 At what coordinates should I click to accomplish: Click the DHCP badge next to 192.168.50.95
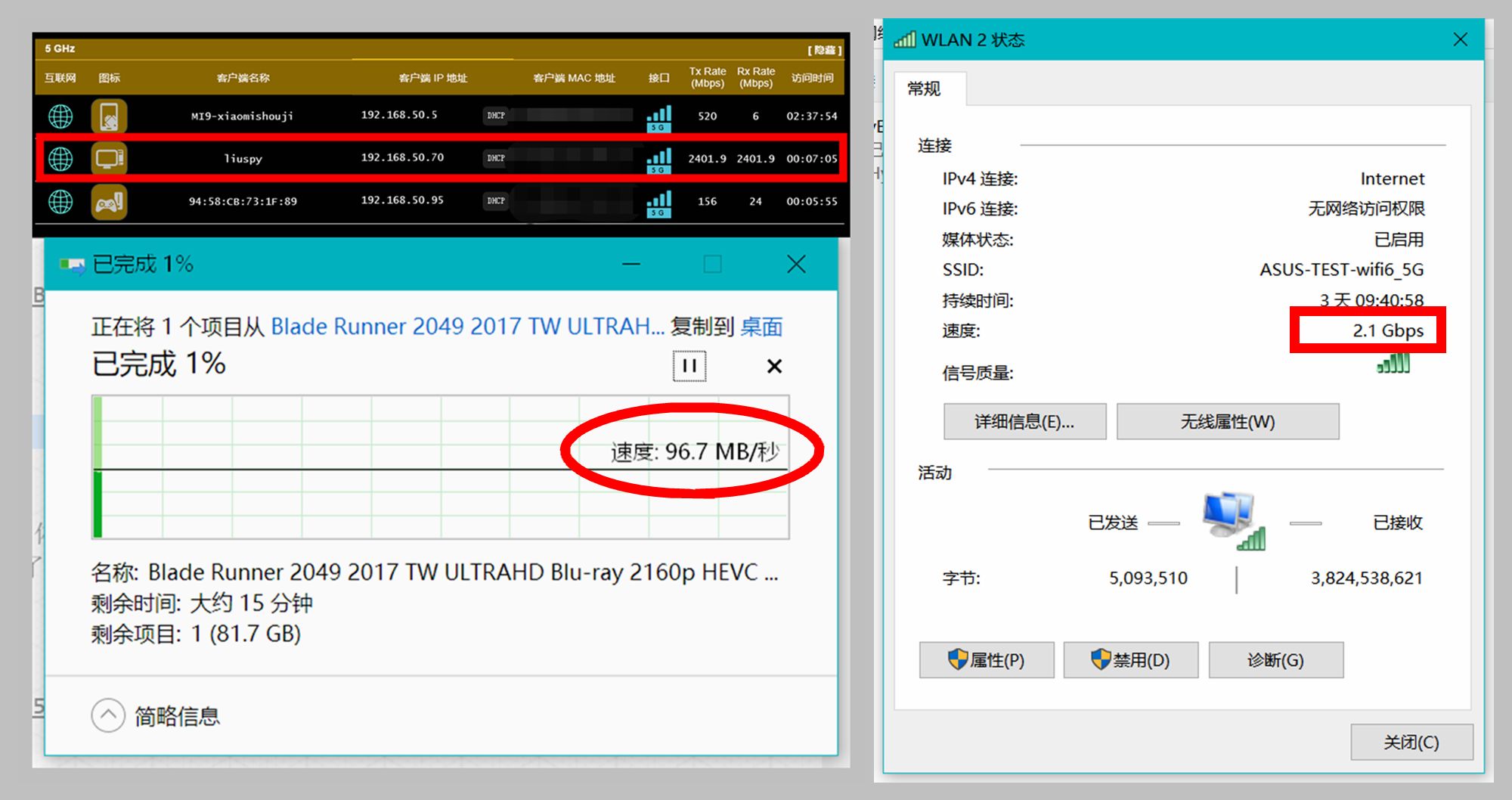(496, 200)
